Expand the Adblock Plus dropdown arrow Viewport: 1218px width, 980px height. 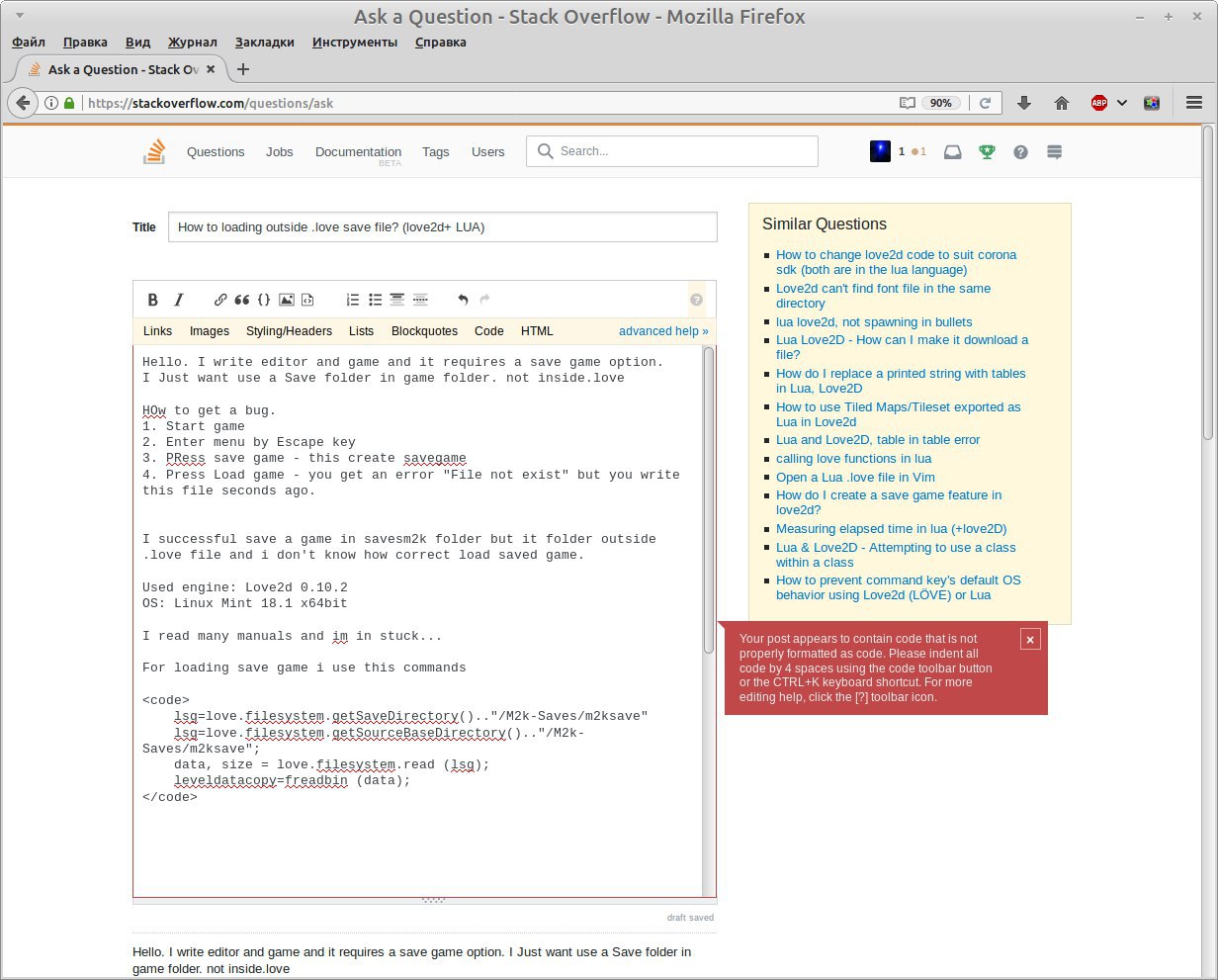1122,103
